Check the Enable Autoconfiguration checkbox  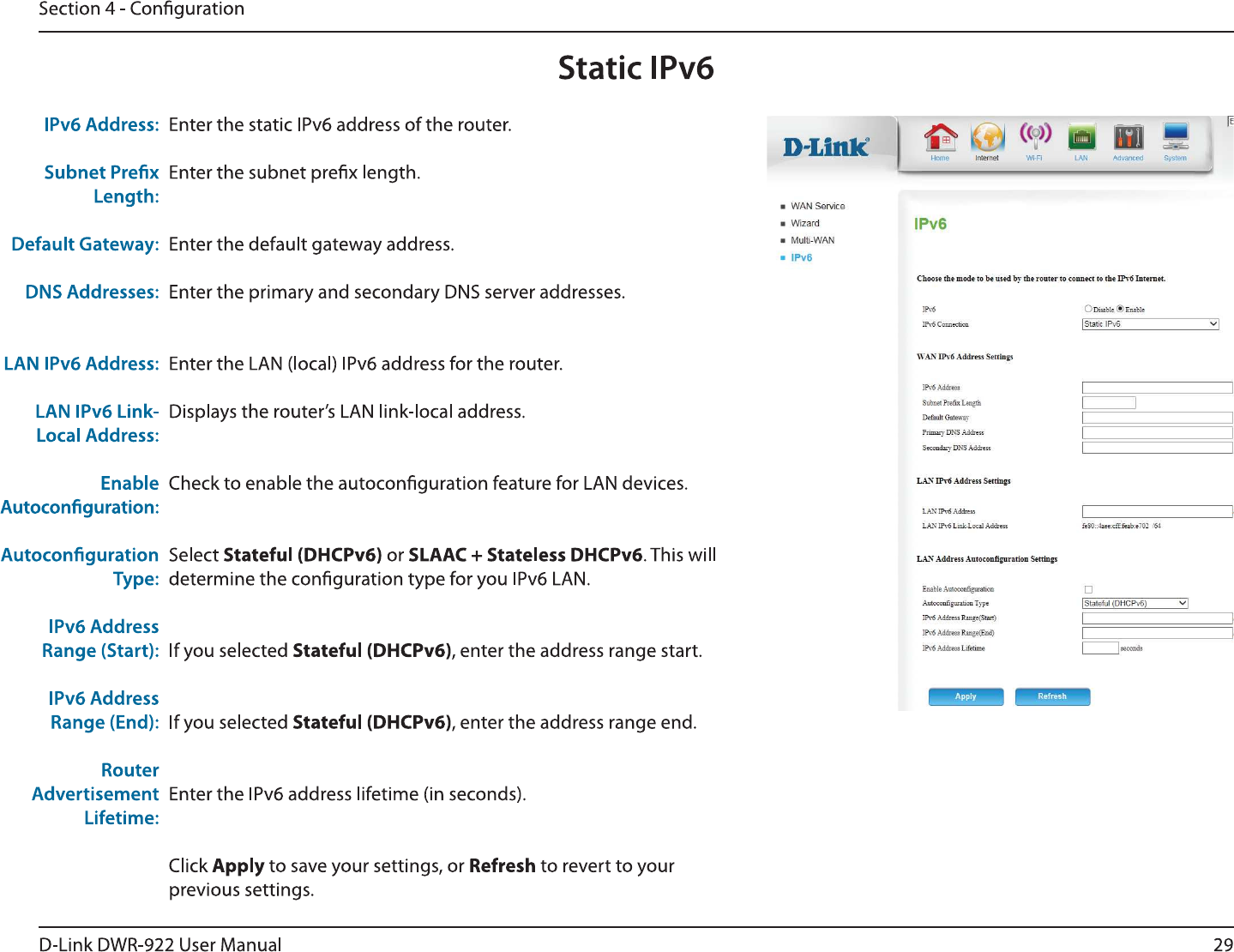[x=1088, y=589]
